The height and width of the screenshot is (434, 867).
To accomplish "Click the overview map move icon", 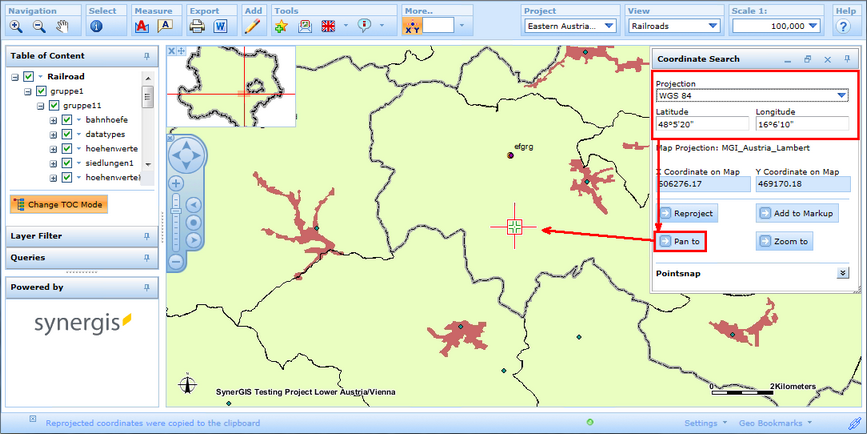I will point(181,51).
